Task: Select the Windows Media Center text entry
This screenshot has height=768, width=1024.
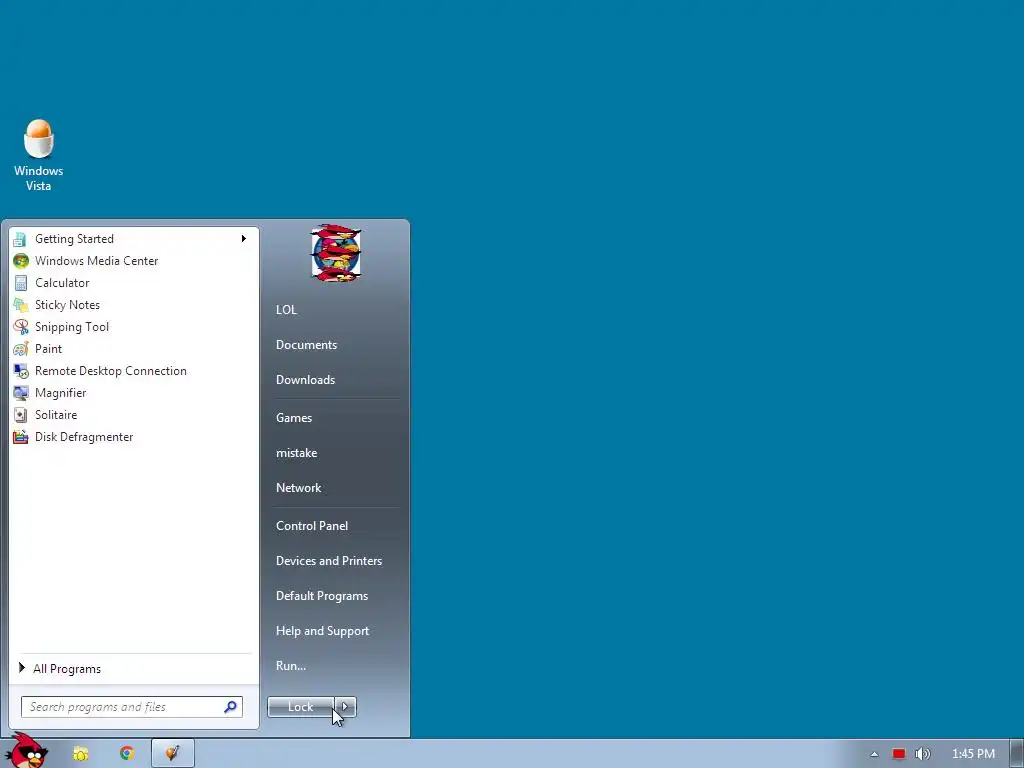Action: 97,261
